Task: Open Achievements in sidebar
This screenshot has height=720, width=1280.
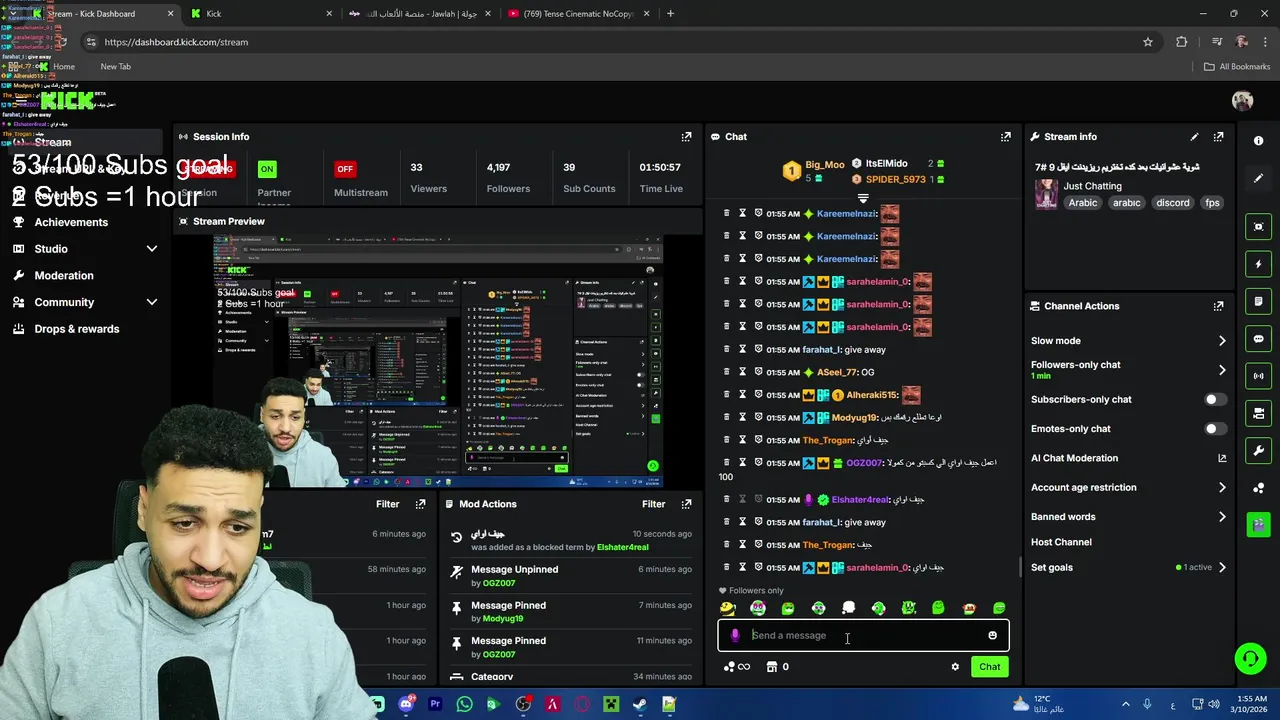Action: [71, 222]
